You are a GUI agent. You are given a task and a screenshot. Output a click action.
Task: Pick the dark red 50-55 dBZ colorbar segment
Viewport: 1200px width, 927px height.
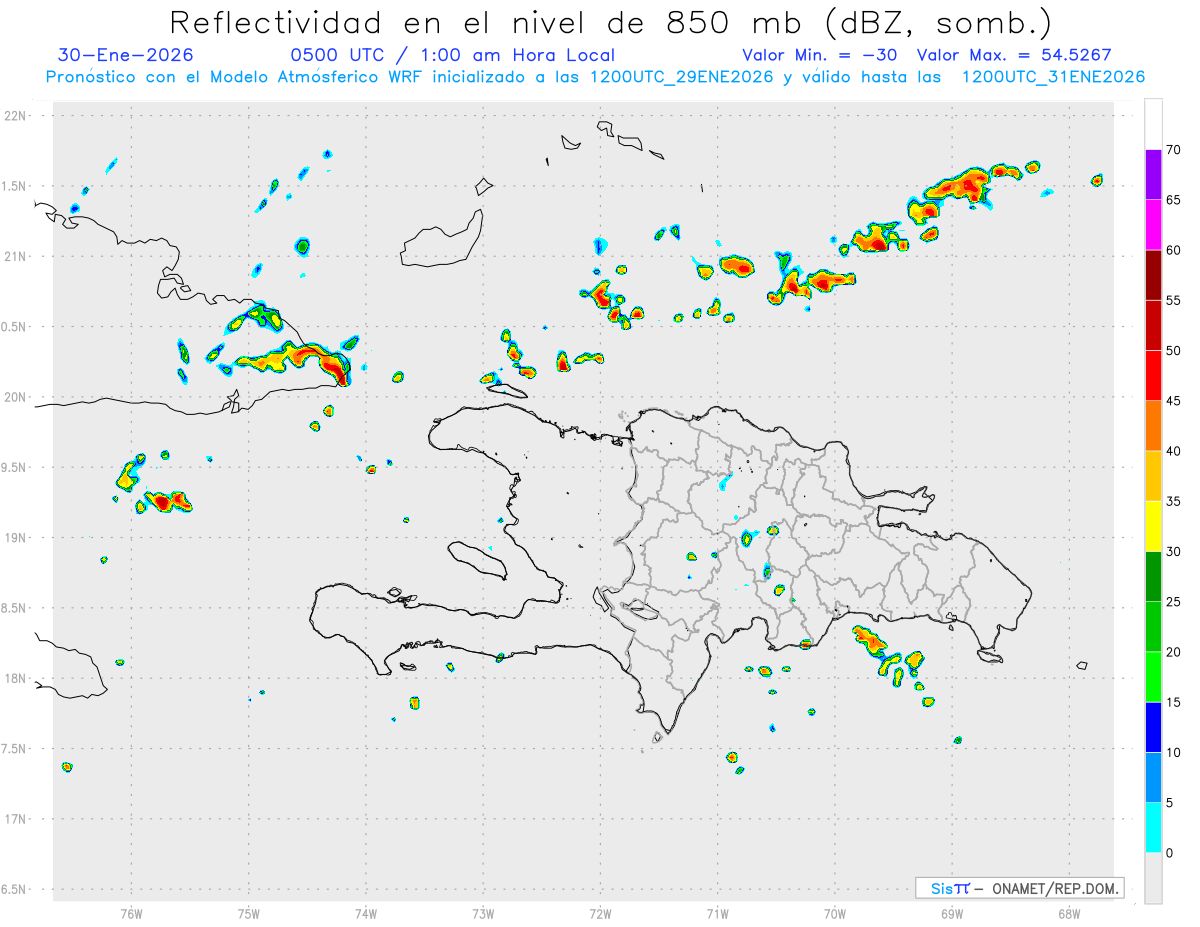tap(1153, 325)
